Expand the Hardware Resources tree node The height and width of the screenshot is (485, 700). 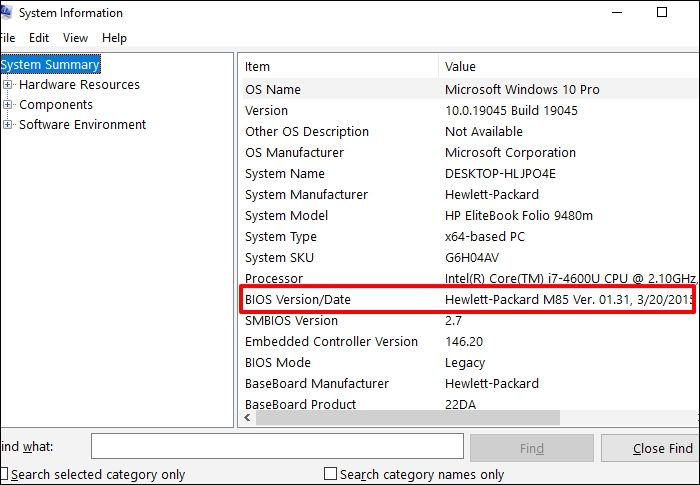(x=8, y=85)
